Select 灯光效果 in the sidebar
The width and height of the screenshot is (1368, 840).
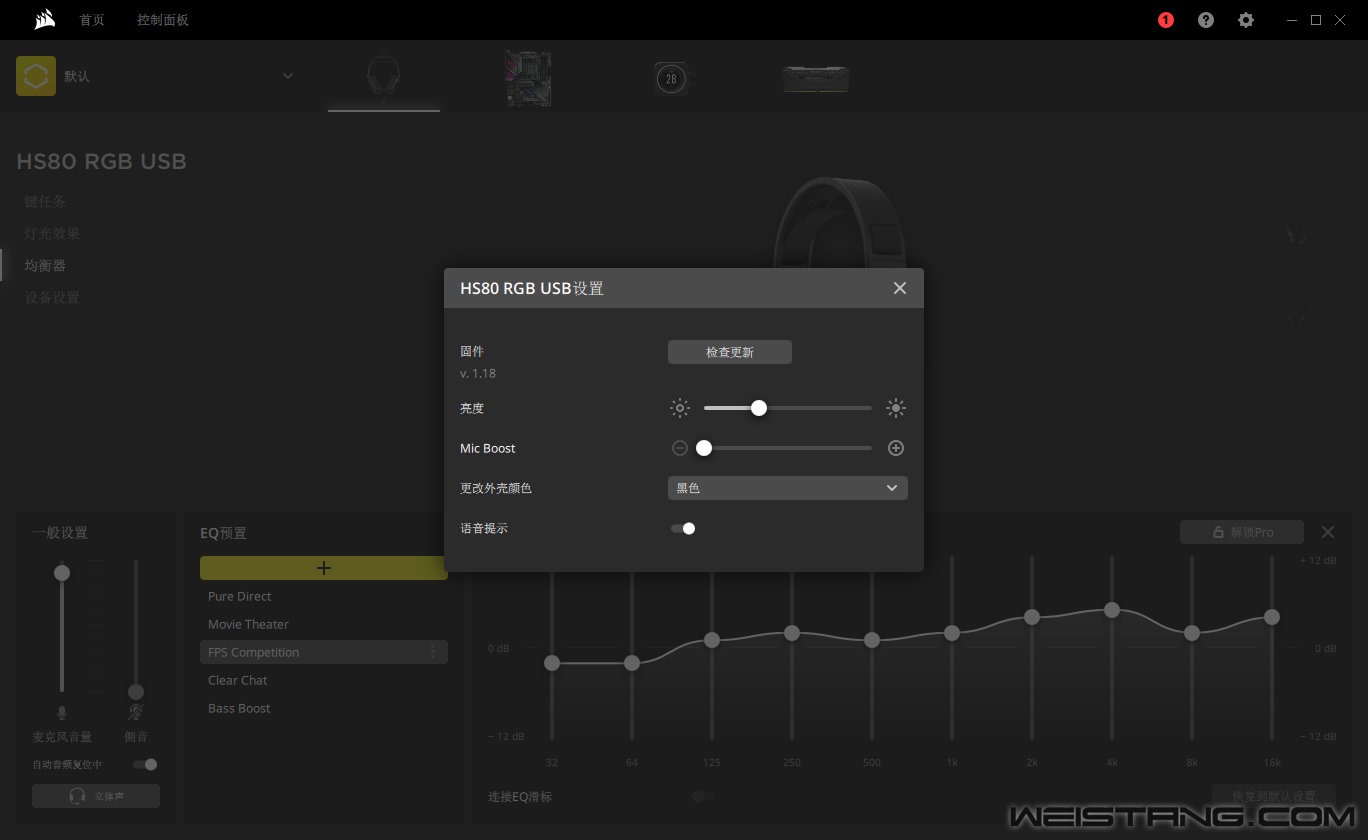[x=52, y=233]
